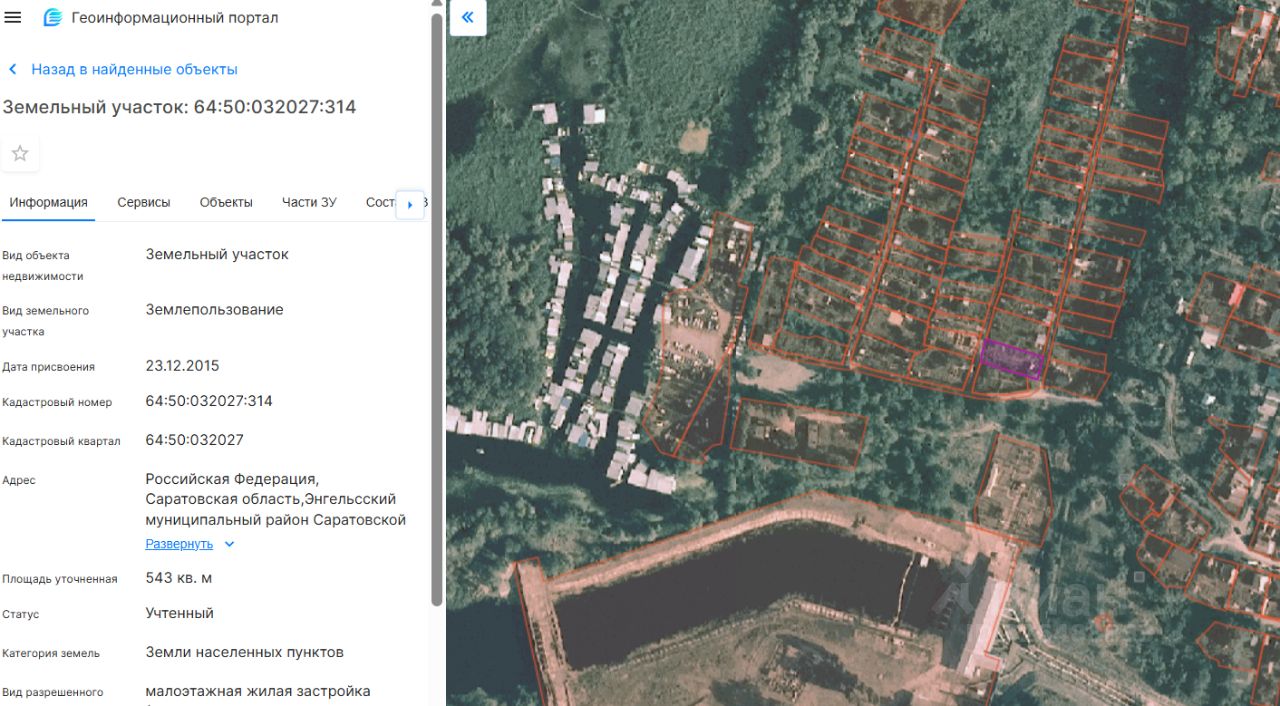Click the info panel vertical scrollbar
Viewport: 1280px width, 706px height.
coord(436,300)
